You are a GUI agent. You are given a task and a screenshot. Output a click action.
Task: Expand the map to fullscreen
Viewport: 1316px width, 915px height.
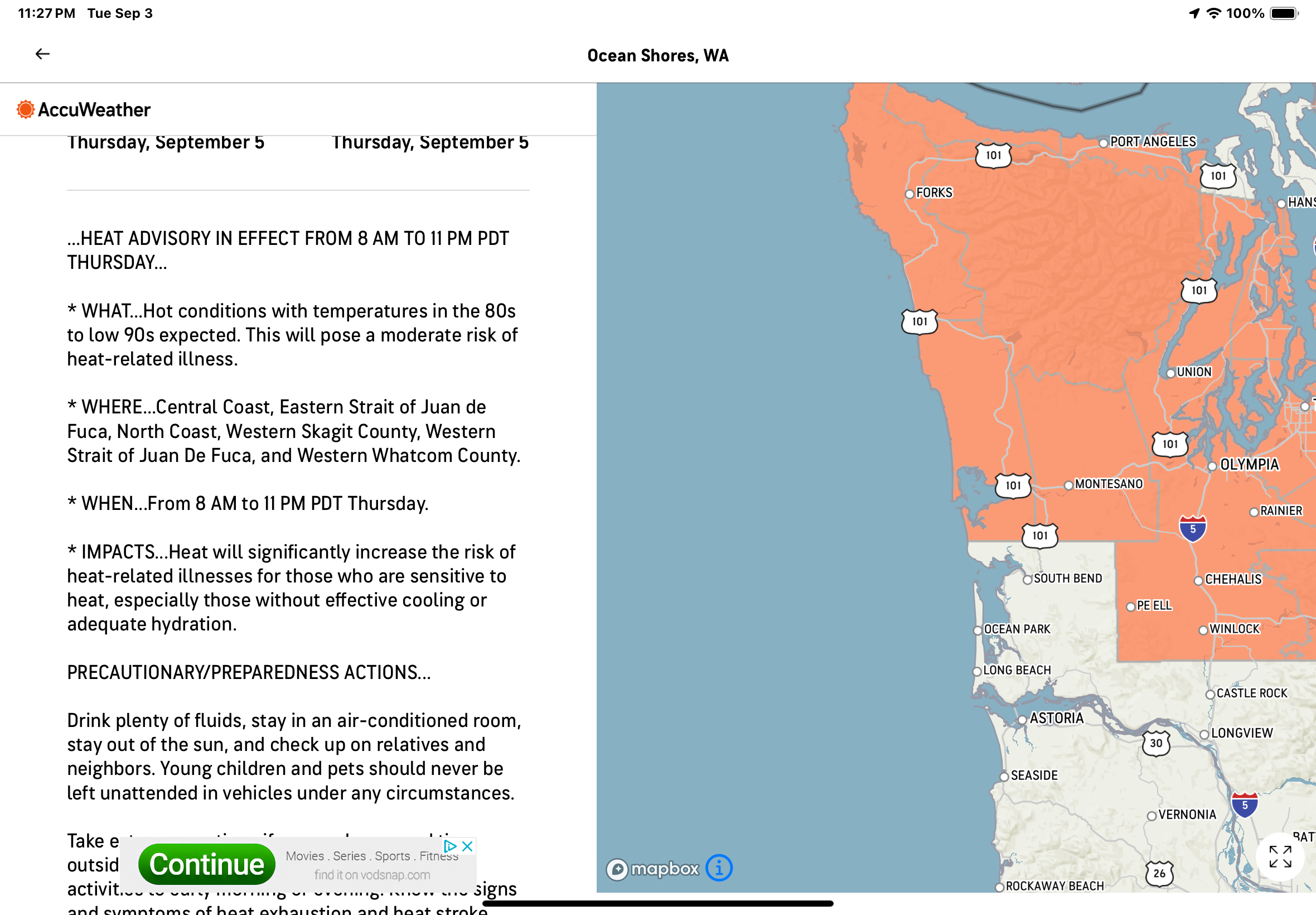coord(1280,856)
